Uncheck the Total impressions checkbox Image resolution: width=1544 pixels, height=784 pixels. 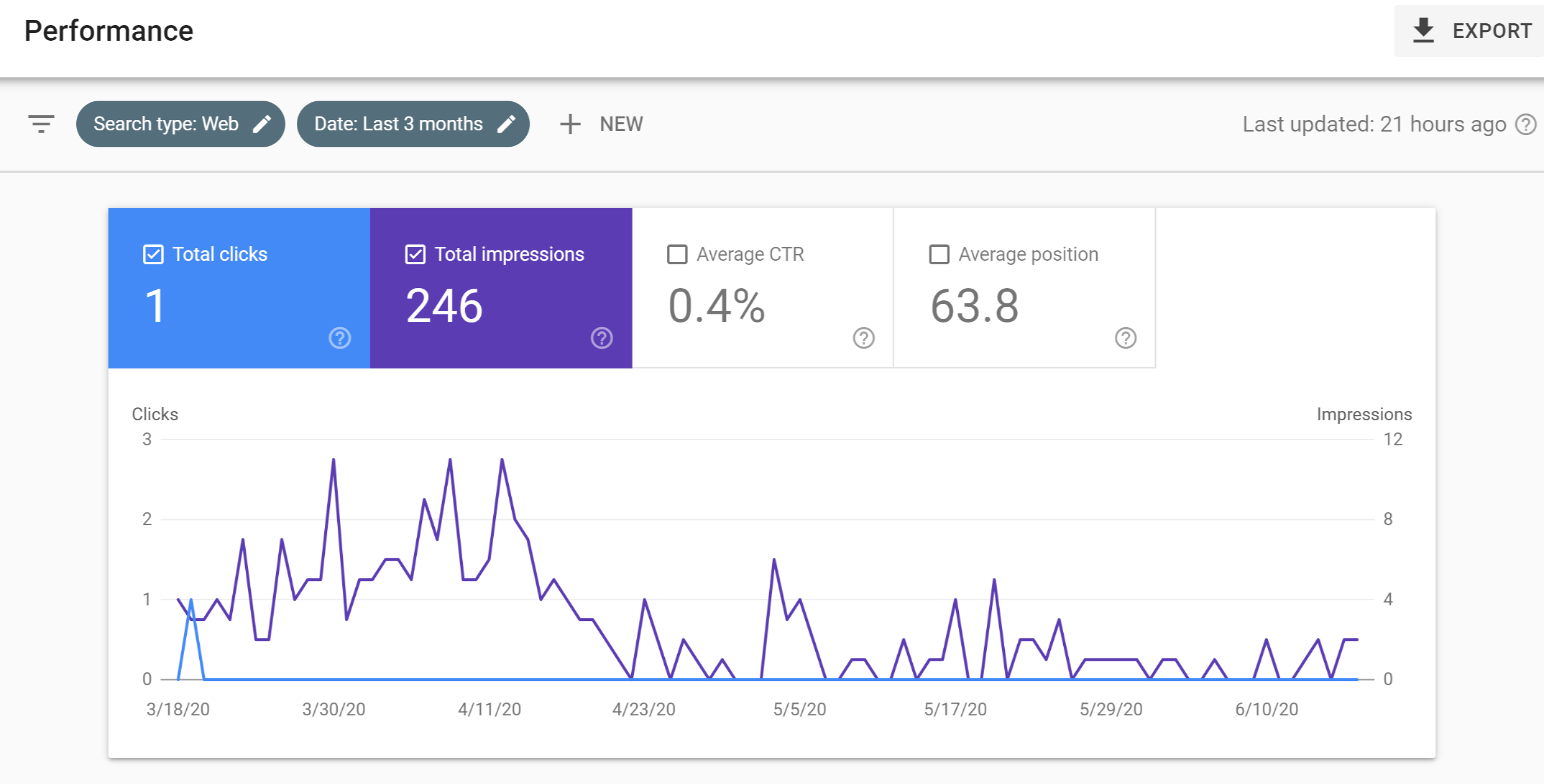tap(415, 254)
